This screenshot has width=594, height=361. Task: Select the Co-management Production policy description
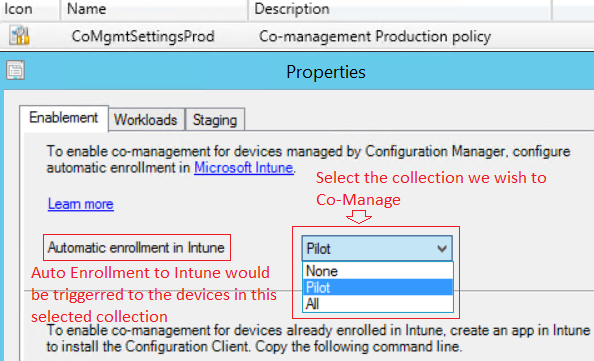[x=375, y=36]
